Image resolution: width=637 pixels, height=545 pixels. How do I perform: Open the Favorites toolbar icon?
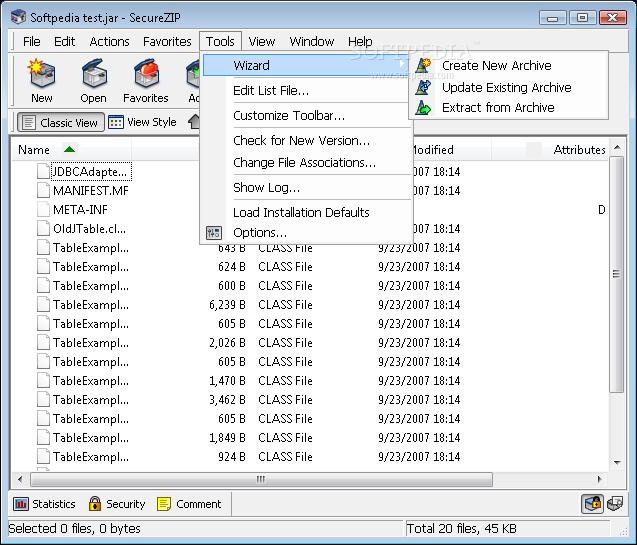coord(146,74)
